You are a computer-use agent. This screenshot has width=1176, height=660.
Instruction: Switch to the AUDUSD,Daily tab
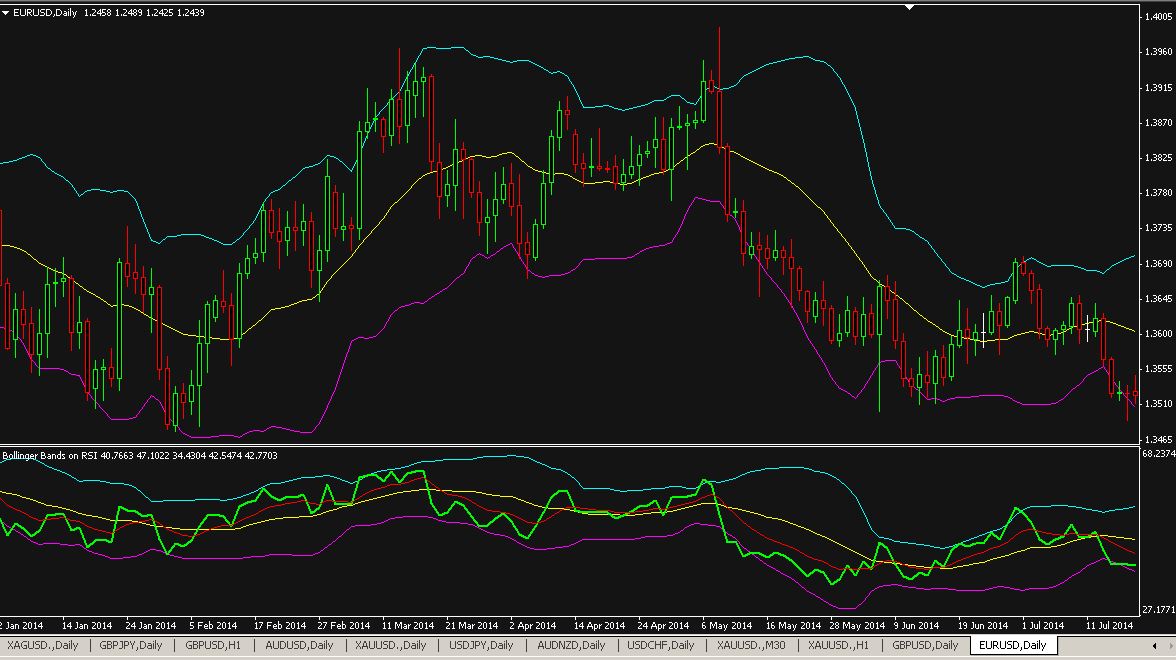[x=299, y=645]
